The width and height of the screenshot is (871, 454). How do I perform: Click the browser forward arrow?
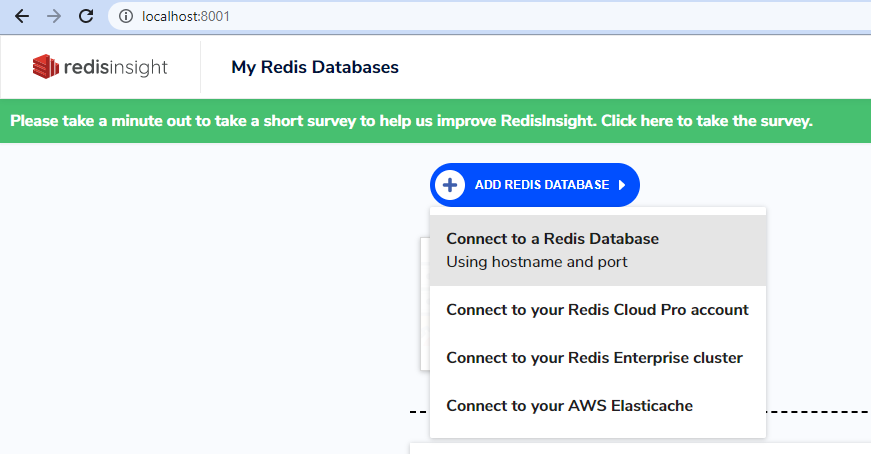coord(54,16)
